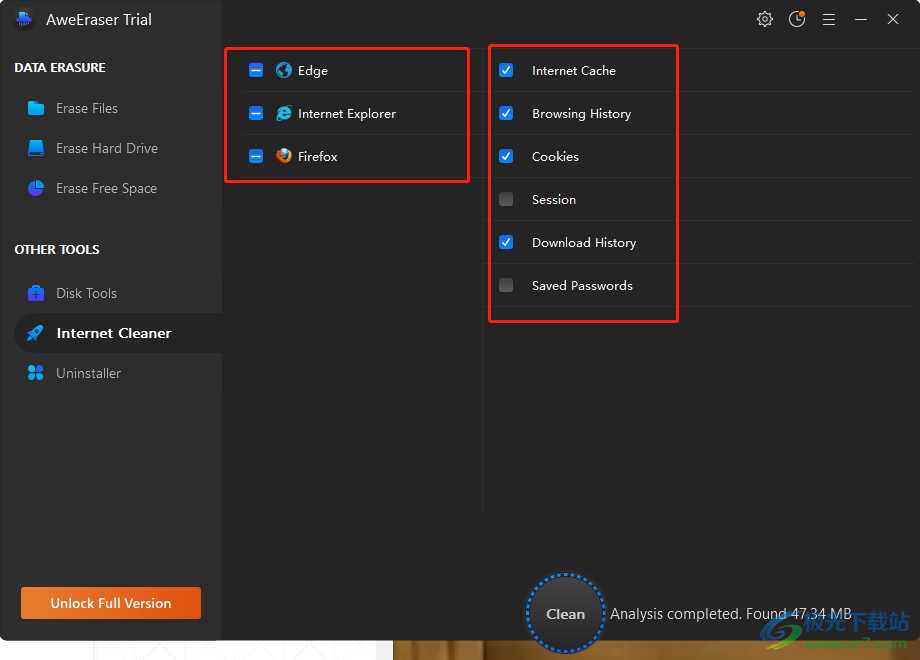Open Disk Tools in the sidebar
Viewport: 920px width, 660px height.
pos(118,293)
